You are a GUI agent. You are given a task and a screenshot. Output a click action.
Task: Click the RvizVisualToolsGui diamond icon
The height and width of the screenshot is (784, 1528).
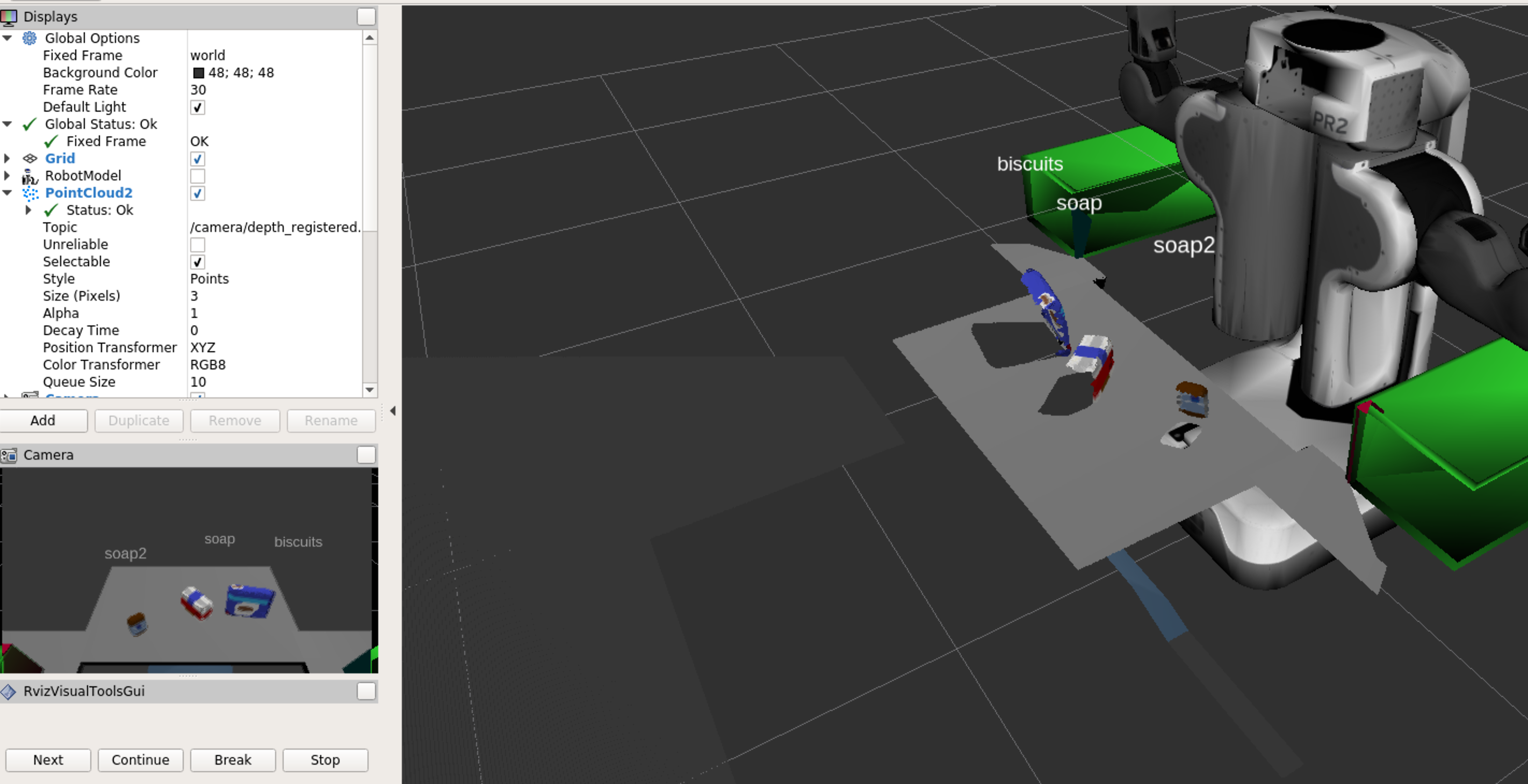(8, 692)
